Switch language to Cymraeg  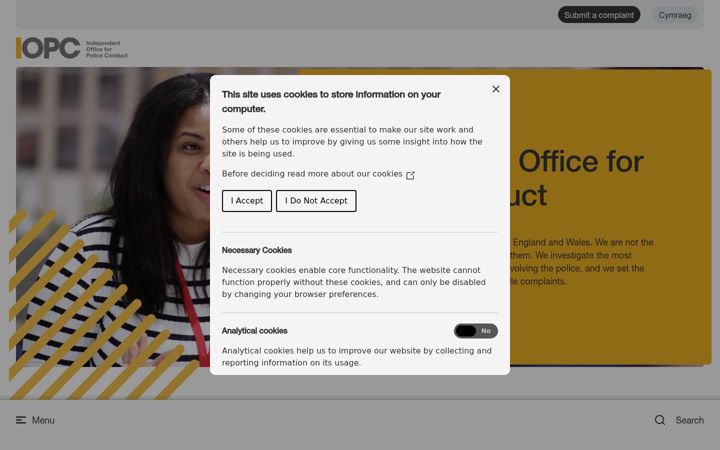coord(675,15)
